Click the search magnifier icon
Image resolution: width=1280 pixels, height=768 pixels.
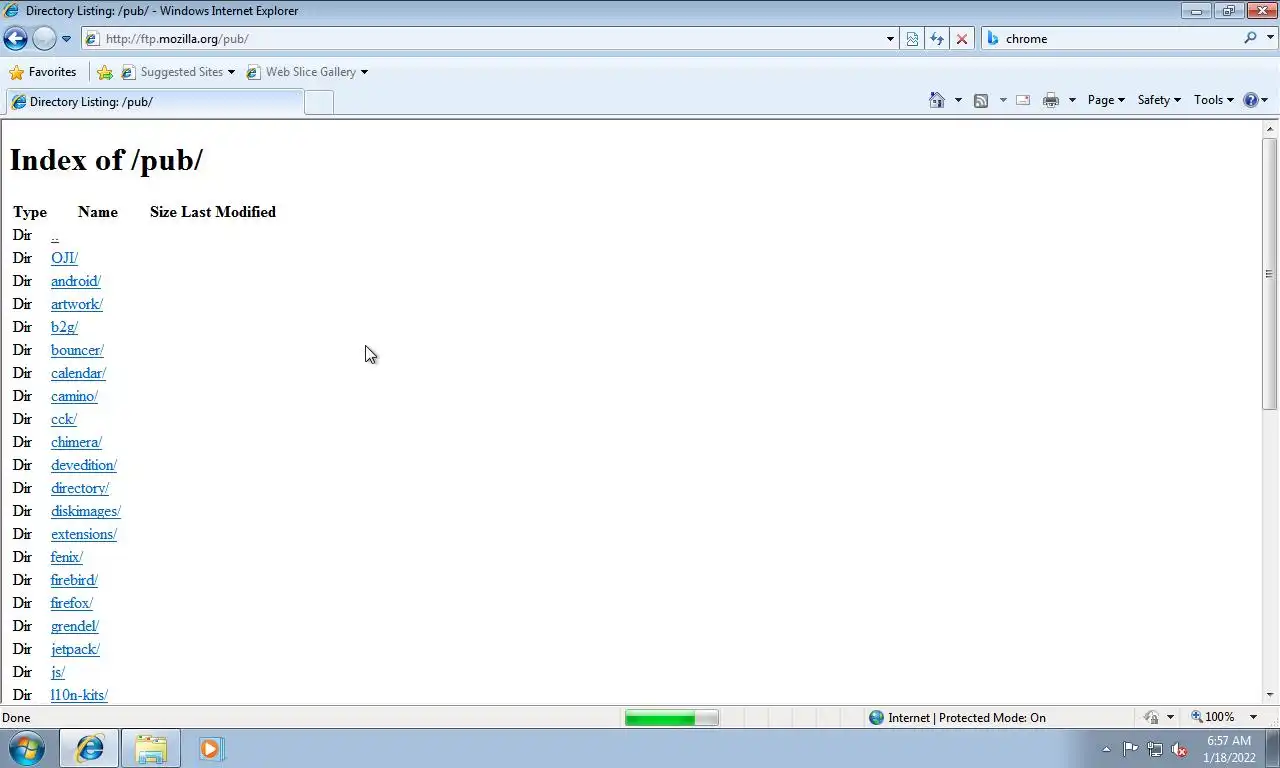pyautogui.click(x=1250, y=38)
